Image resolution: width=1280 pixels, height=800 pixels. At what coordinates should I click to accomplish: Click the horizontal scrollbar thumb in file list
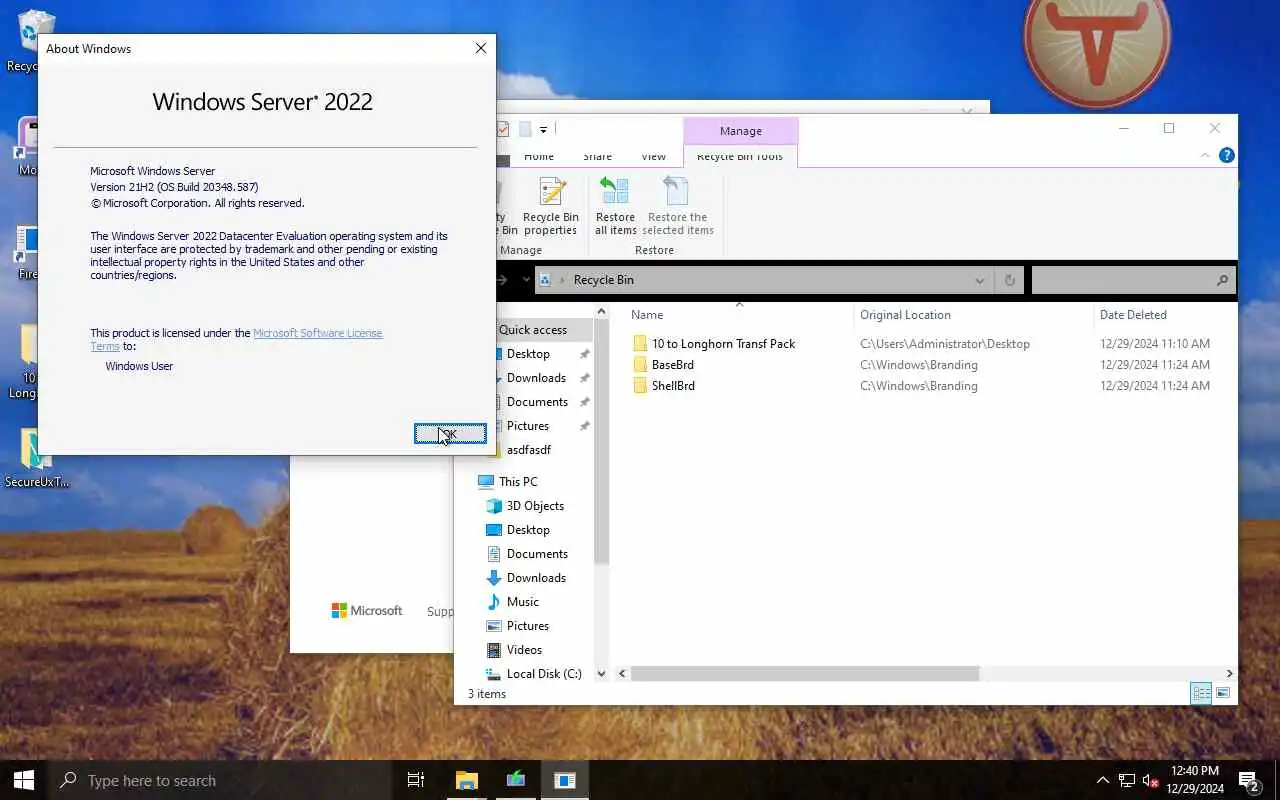(x=805, y=674)
